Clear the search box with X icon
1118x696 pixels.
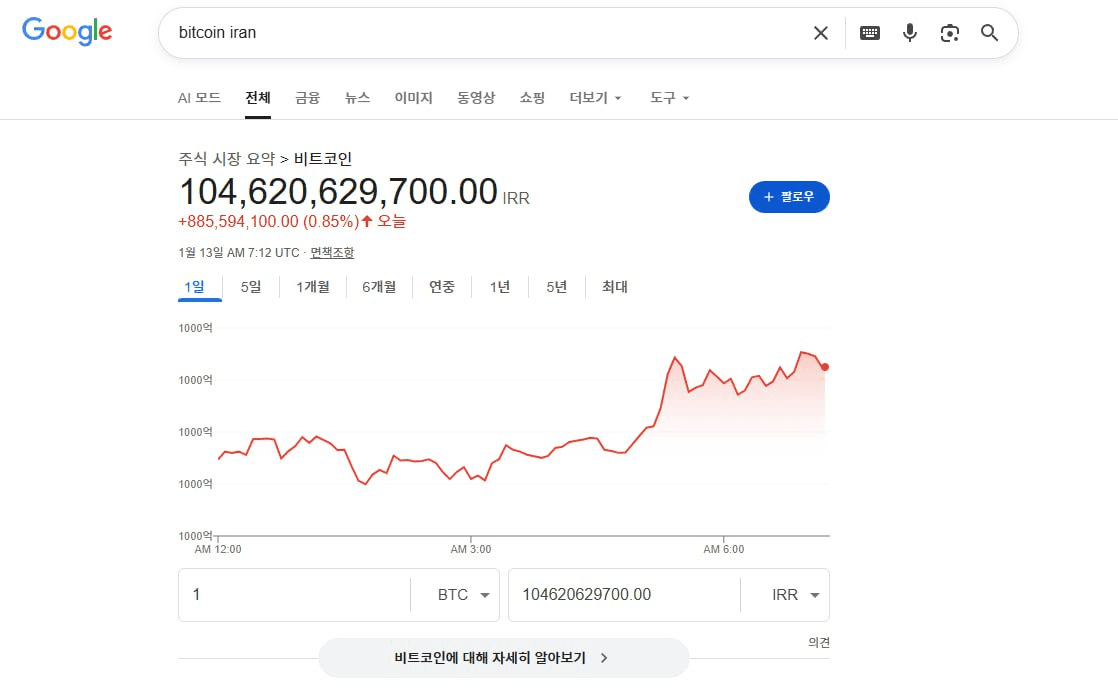(821, 33)
